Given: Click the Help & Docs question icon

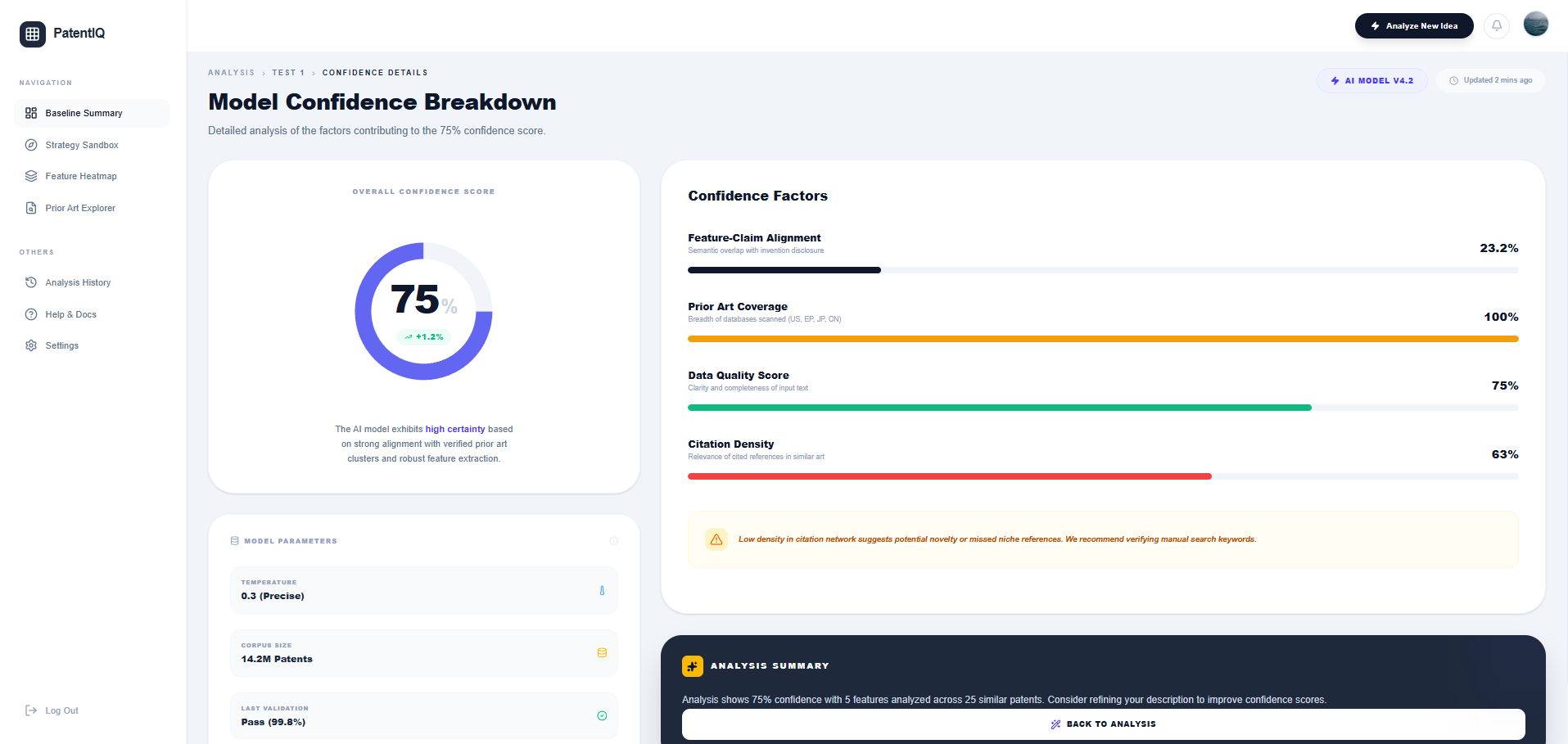Looking at the screenshot, I should tap(31, 314).
